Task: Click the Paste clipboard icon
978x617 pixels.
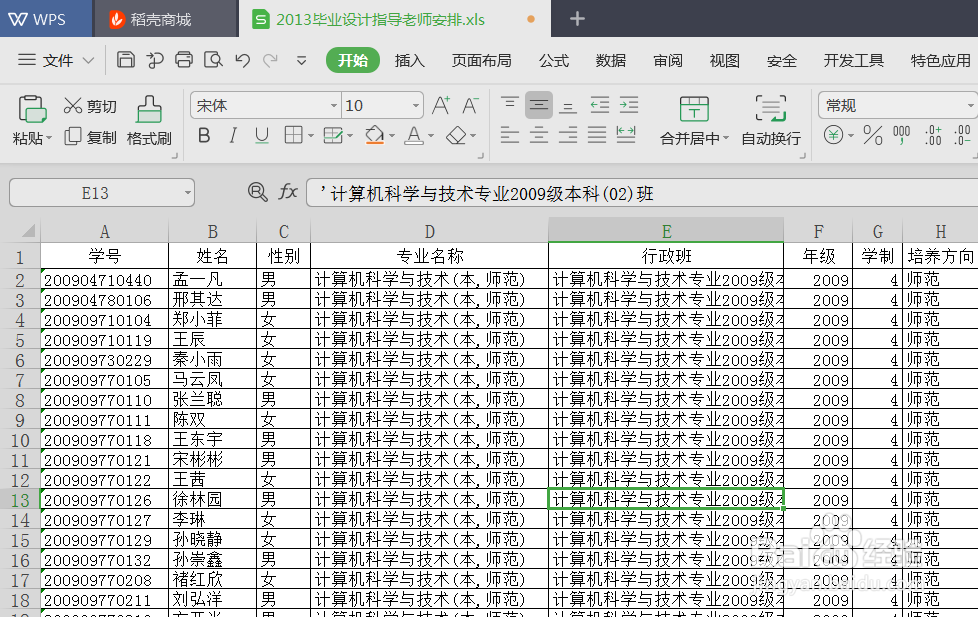Action: (x=32, y=109)
